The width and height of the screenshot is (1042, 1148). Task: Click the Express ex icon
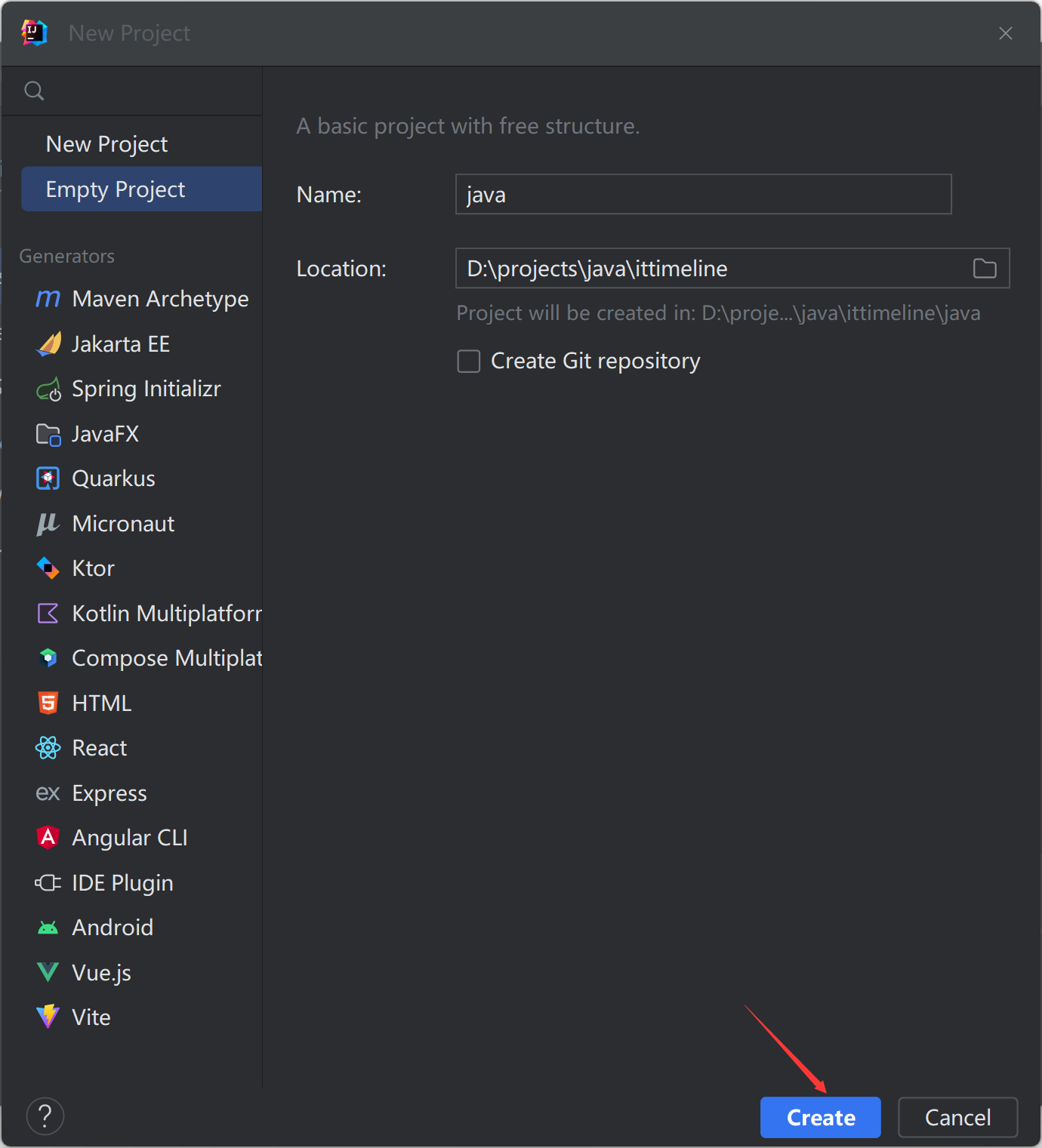point(48,793)
